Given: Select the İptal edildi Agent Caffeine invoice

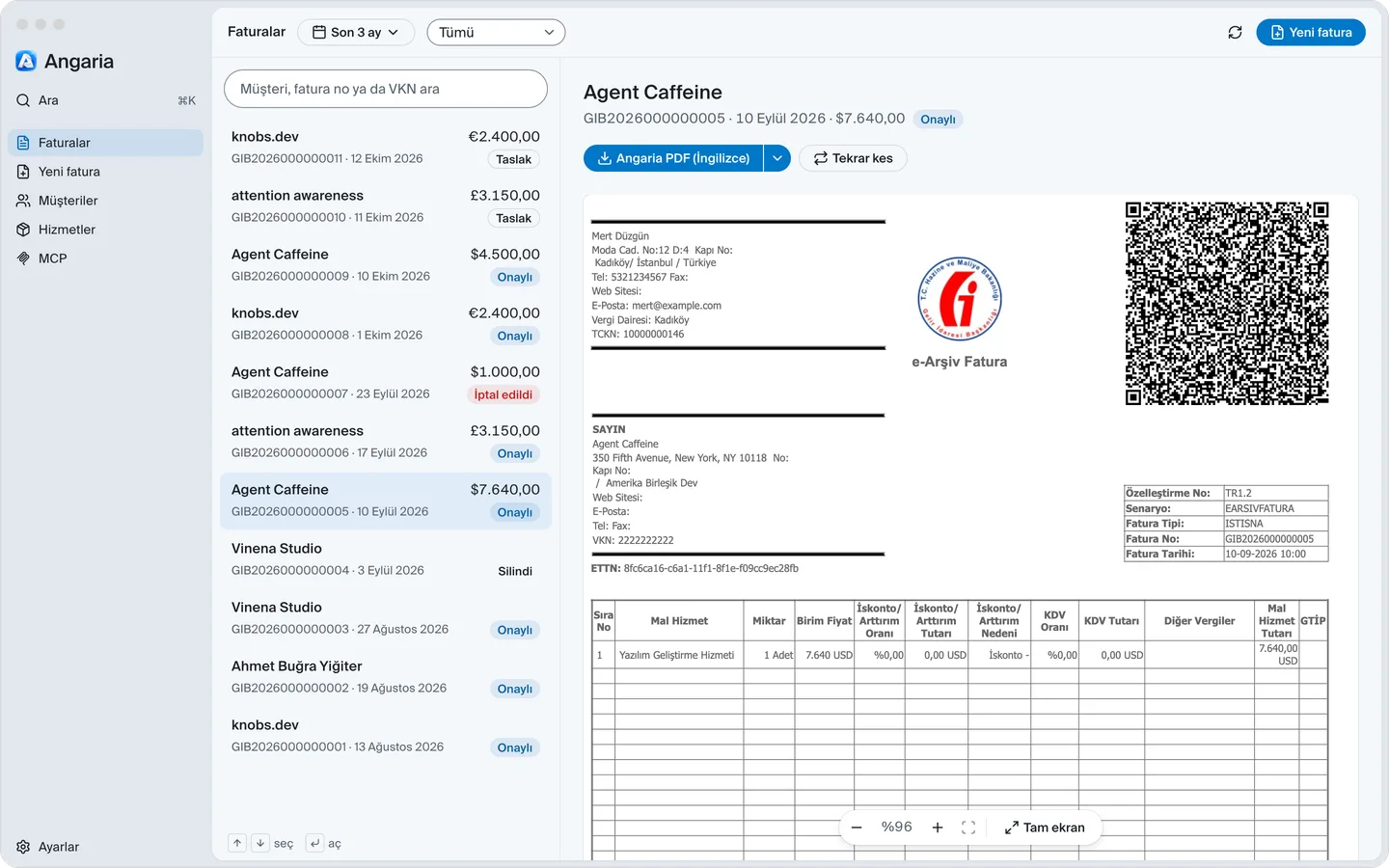Looking at the screenshot, I should point(386,383).
